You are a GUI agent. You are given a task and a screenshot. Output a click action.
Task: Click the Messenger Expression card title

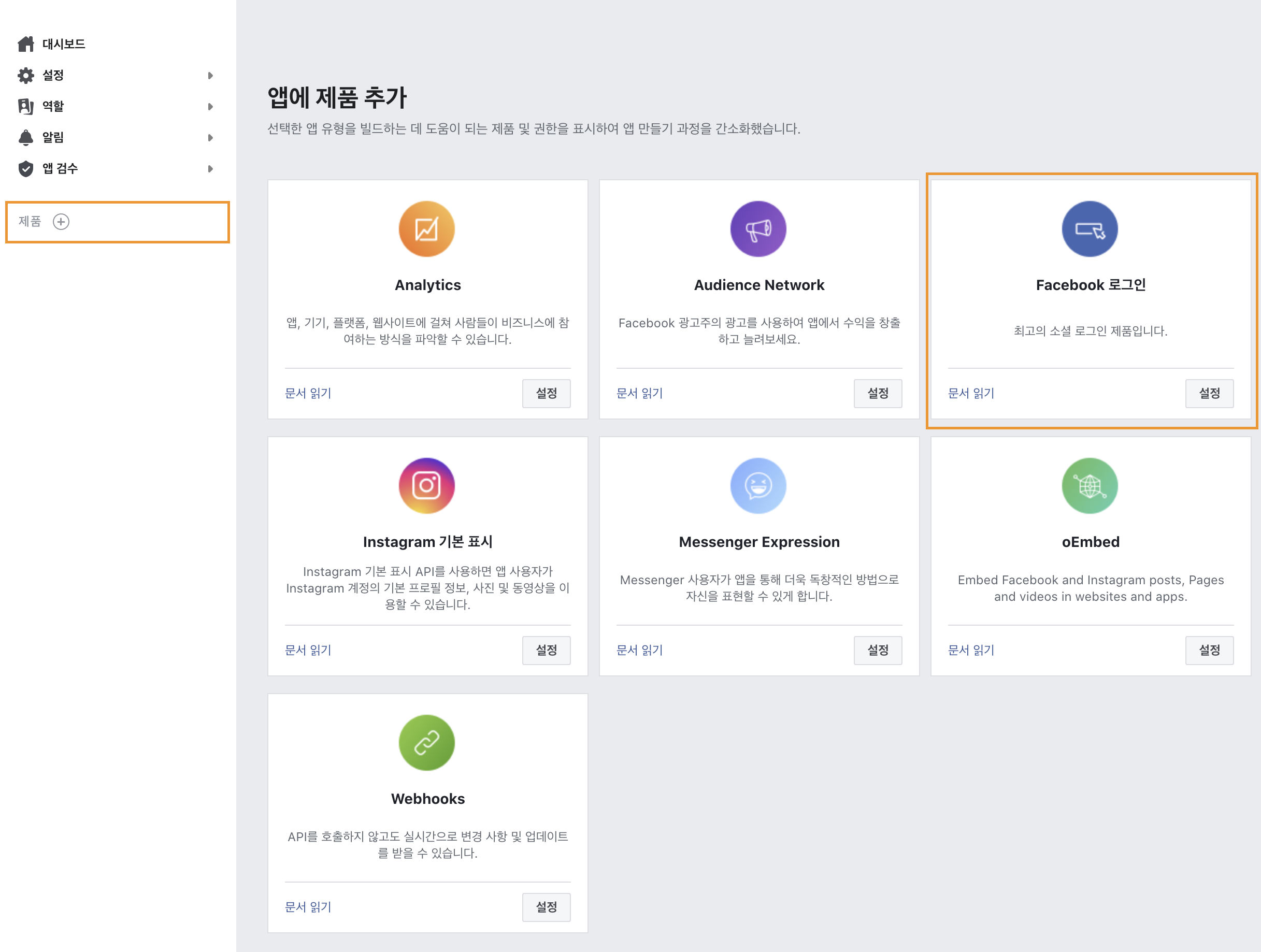[759, 542]
